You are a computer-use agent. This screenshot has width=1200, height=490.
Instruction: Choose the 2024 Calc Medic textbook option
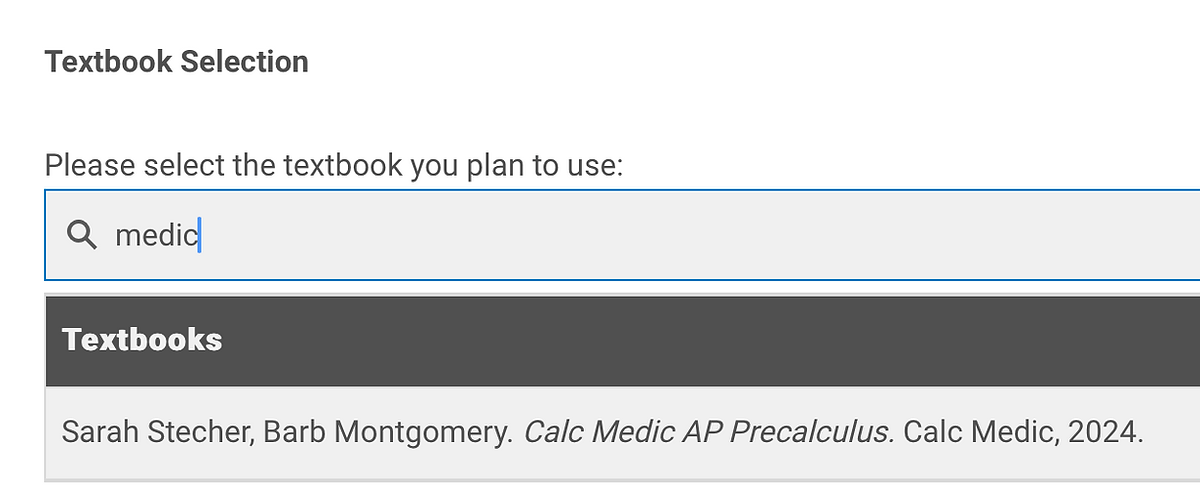click(600, 432)
